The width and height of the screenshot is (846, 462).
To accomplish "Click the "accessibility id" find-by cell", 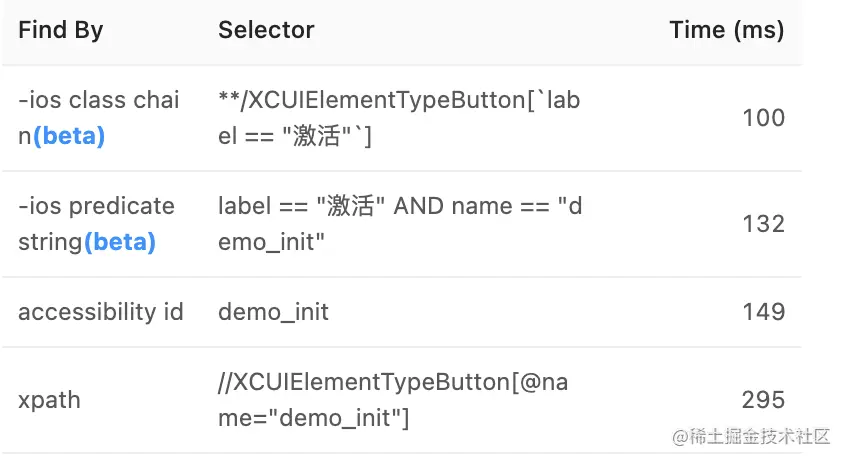I will pyautogui.click(x=100, y=312).
